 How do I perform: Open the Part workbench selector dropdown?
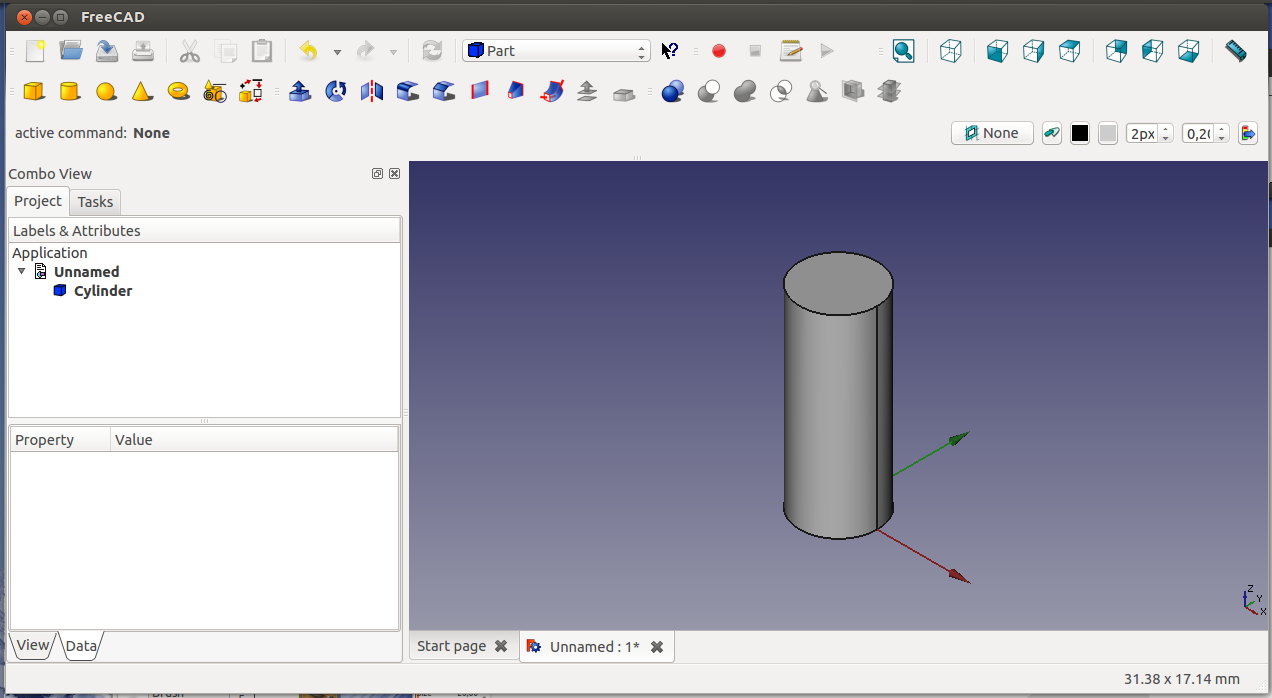coord(556,51)
